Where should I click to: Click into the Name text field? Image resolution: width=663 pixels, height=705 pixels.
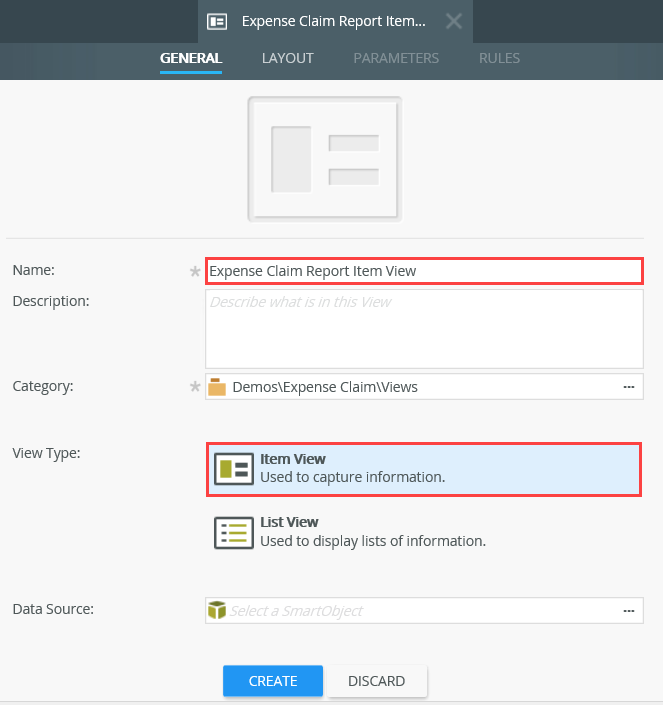424,271
